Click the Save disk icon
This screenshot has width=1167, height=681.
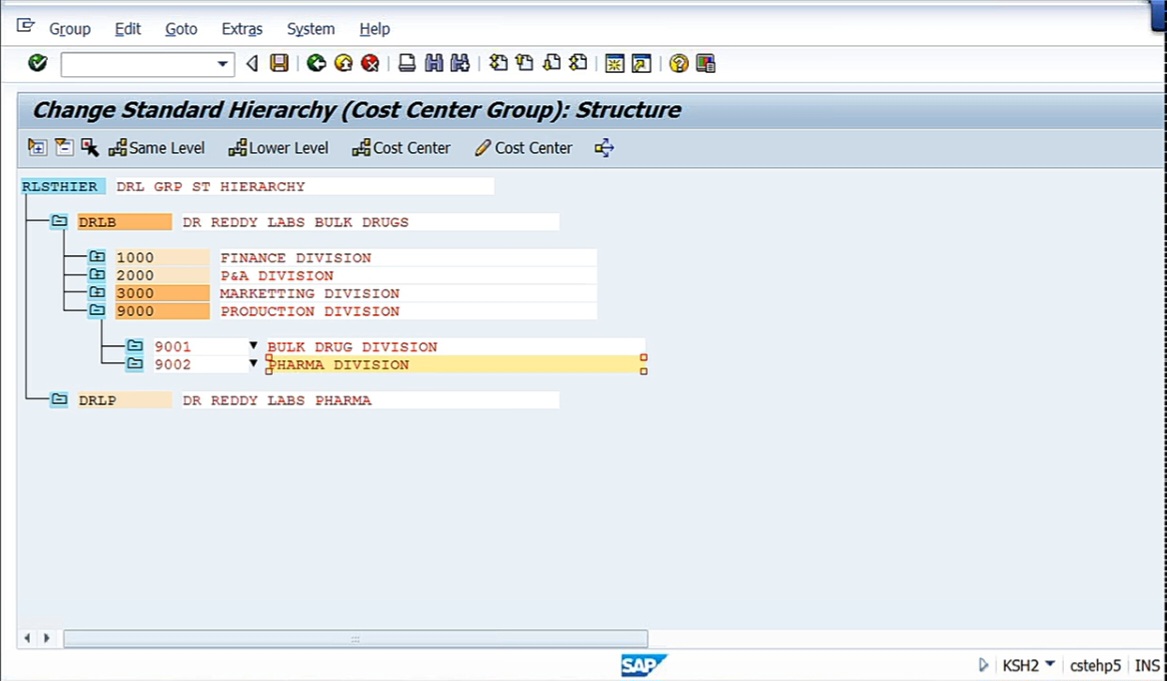point(279,63)
